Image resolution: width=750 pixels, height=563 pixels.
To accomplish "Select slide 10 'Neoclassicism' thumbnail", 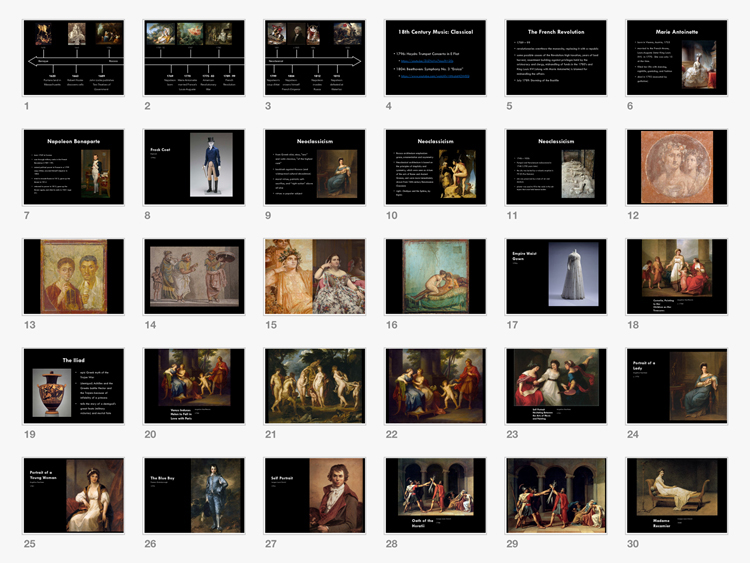I will click(x=435, y=167).
